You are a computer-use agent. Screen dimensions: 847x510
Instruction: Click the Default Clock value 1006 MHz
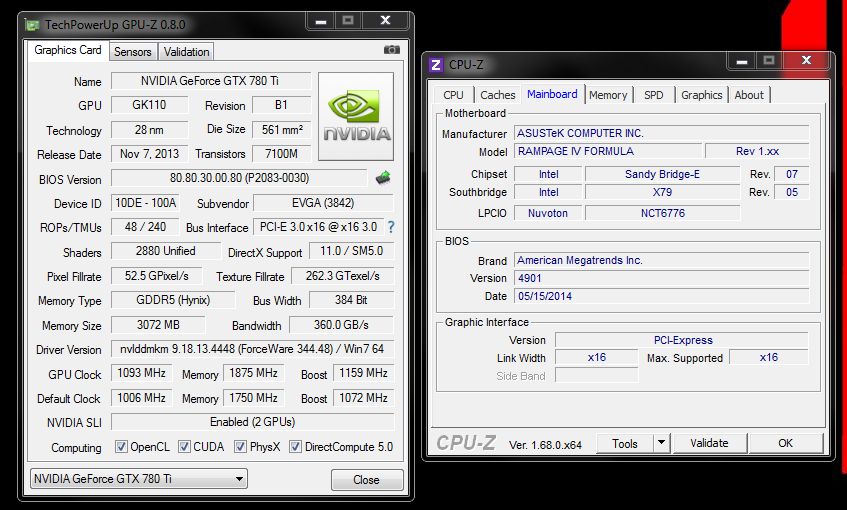(x=142, y=398)
